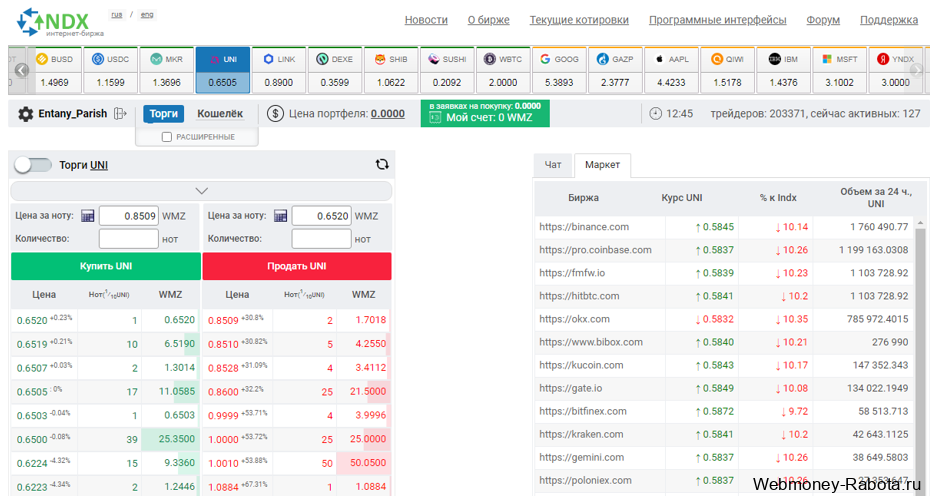Click the sell price field 0.6520
The image size is (930, 502).
pyautogui.click(x=321, y=216)
